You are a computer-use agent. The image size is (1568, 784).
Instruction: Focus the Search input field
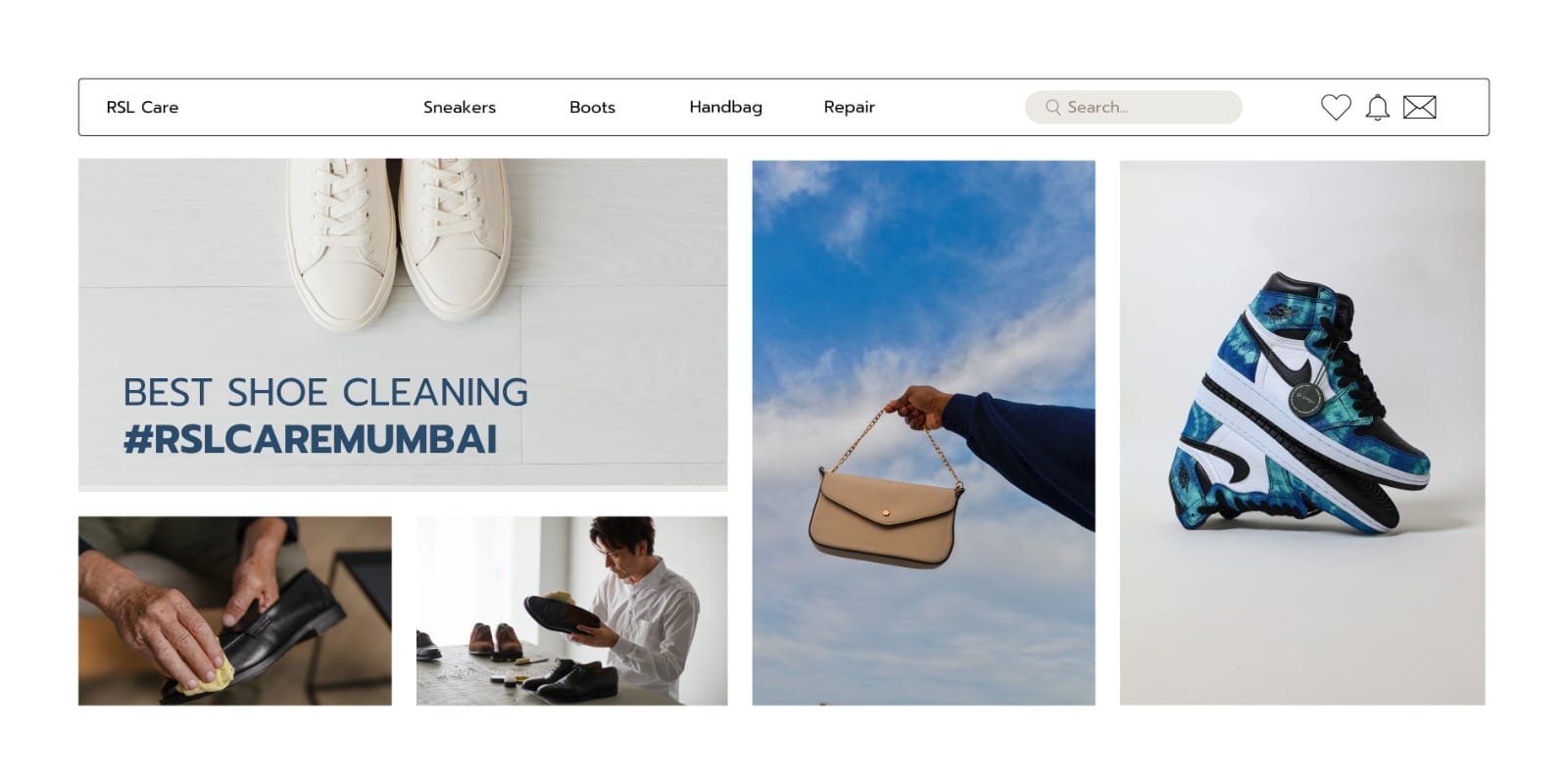(x=1134, y=107)
